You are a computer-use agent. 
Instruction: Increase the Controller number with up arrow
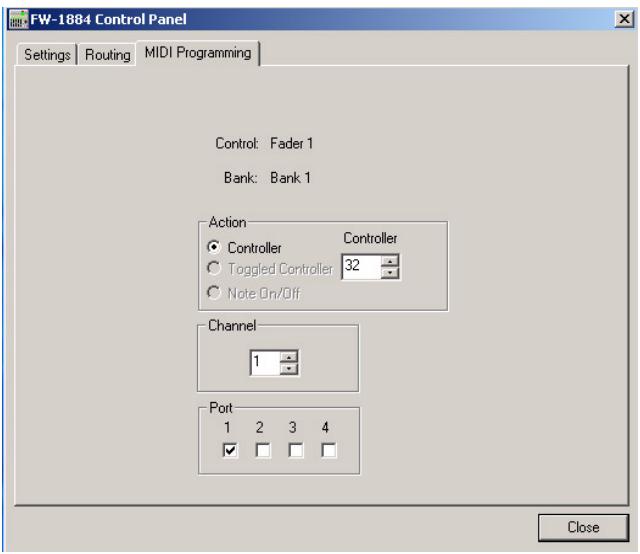(x=390, y=261)
